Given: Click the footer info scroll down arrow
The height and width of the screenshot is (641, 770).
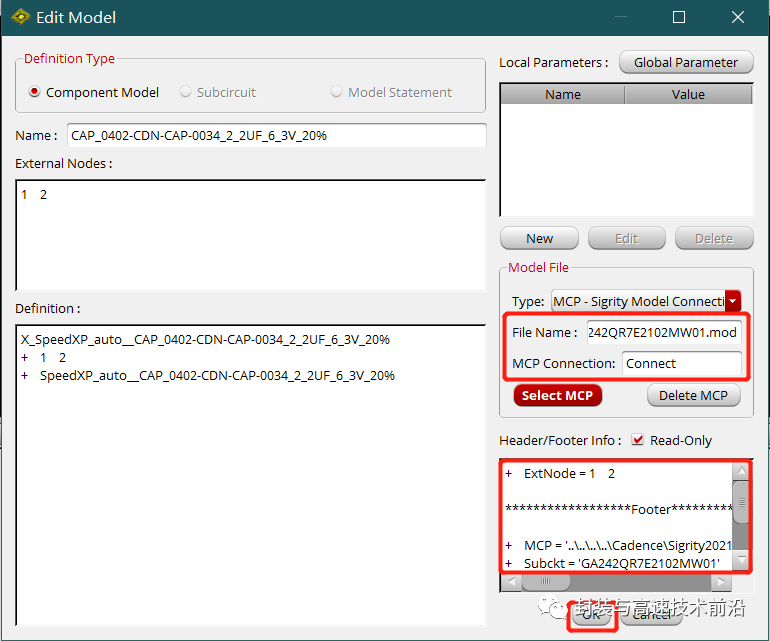Looking at the screenshot, I should point(742,559).
